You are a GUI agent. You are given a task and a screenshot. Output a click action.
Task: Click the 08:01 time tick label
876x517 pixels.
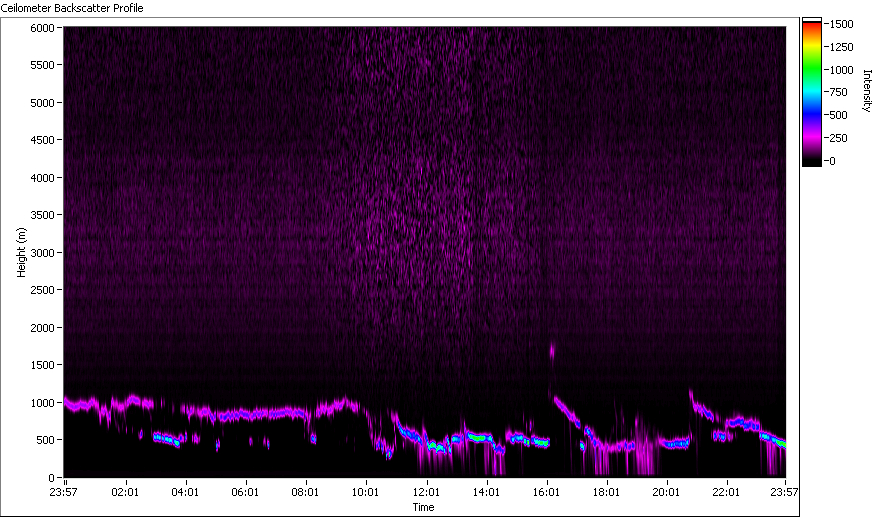pos(305,492)
